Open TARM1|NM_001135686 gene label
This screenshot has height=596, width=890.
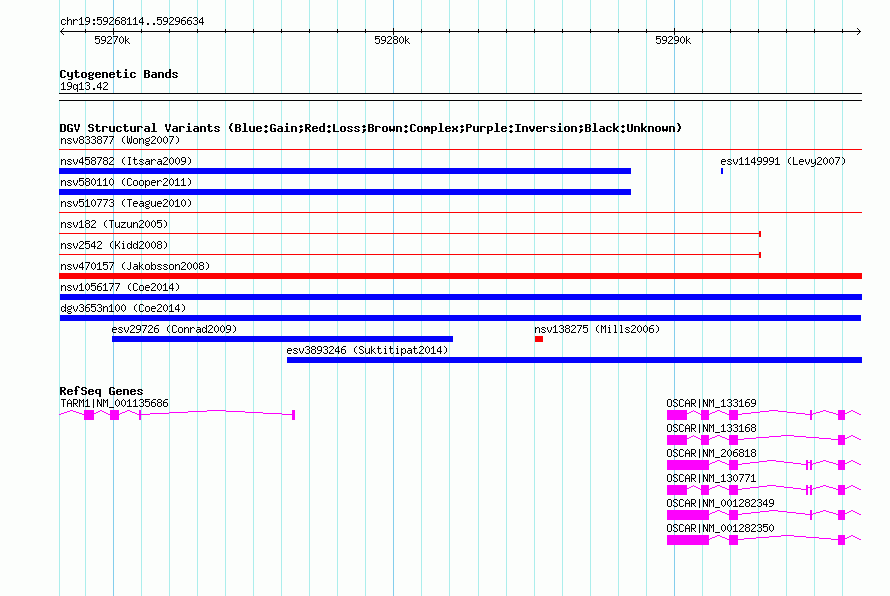114,404
